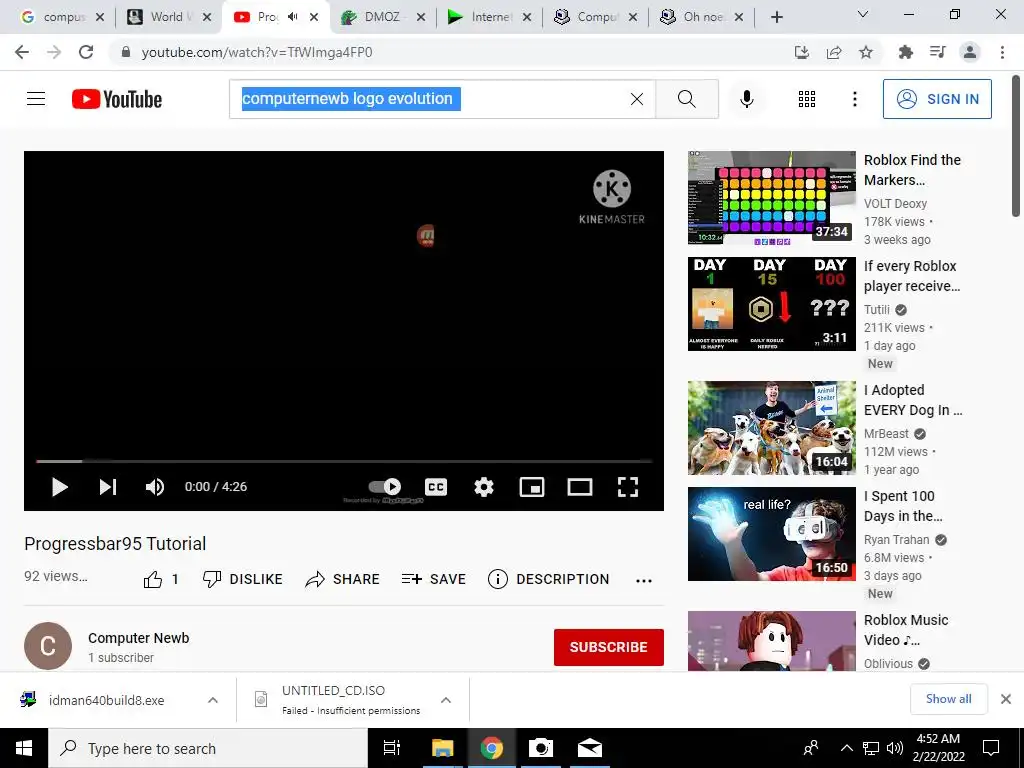1024x768 pixels.
Task: Click the Computer Newb channel avatar
Action: 48,646
